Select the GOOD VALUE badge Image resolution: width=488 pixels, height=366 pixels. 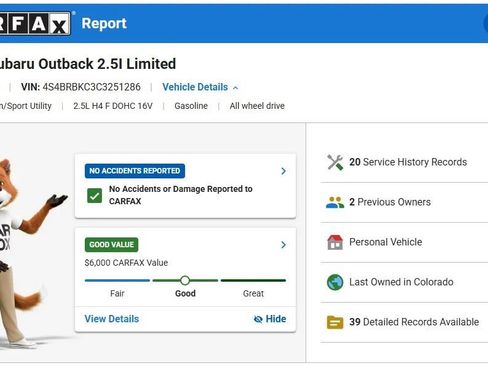pos(111,245)
